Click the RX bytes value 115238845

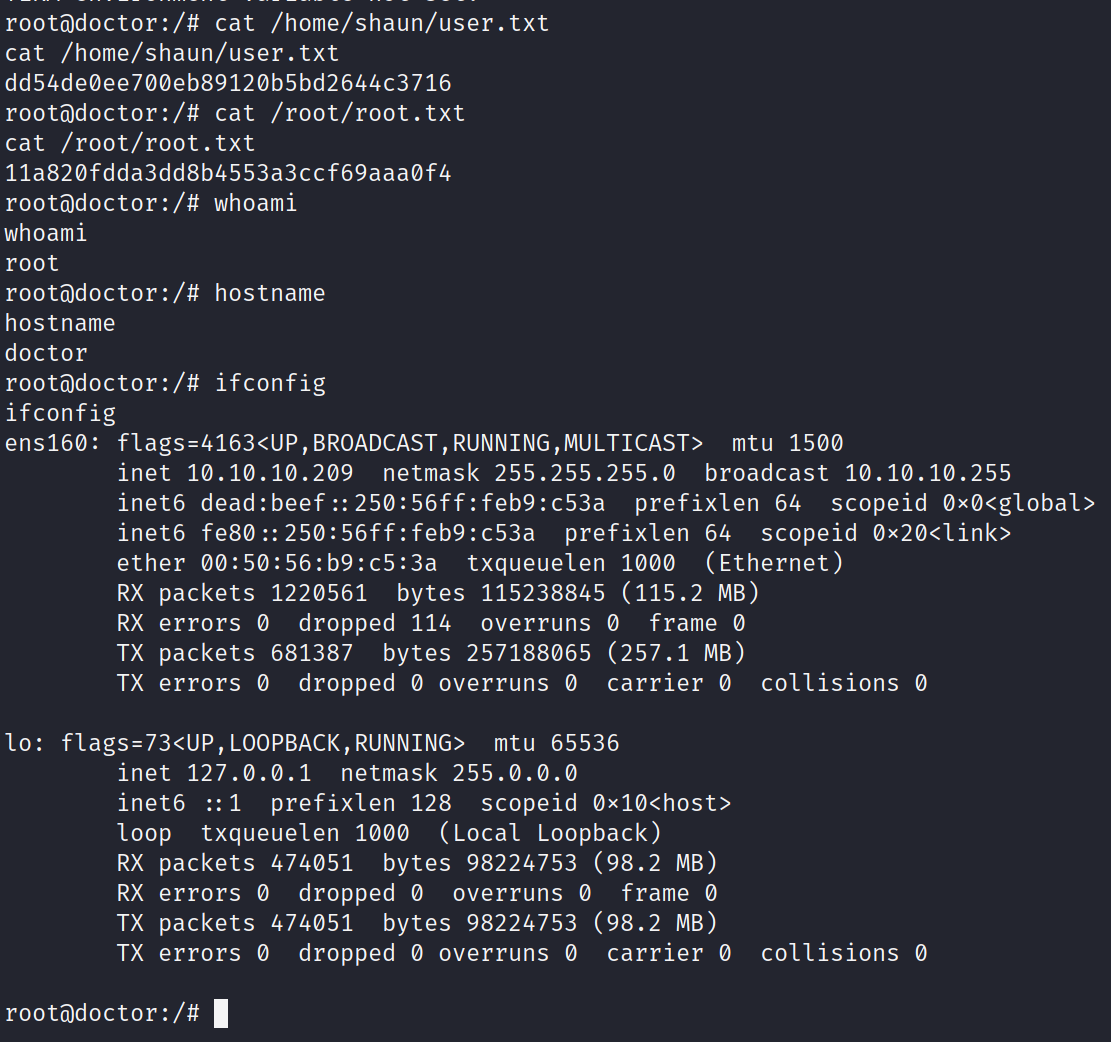point(543,593)
